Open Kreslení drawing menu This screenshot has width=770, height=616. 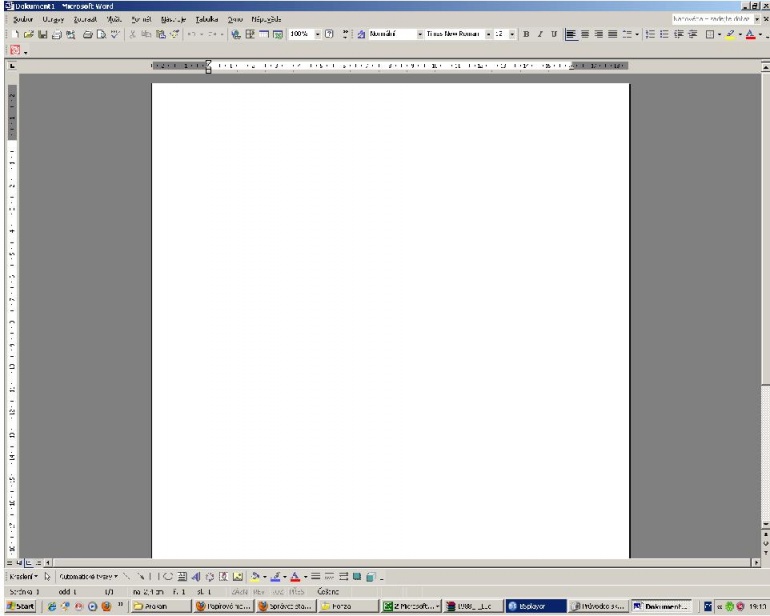coord(23,577)
